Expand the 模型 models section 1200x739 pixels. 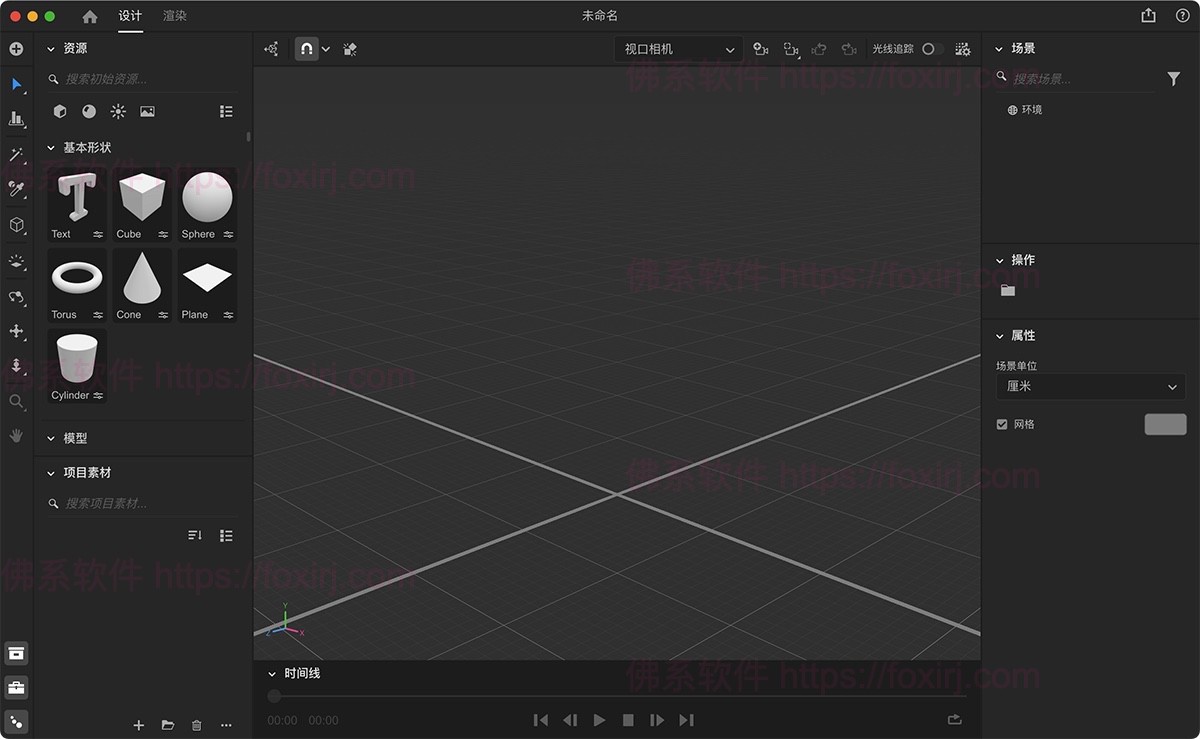pyautogui.click(x=75, y=438)
